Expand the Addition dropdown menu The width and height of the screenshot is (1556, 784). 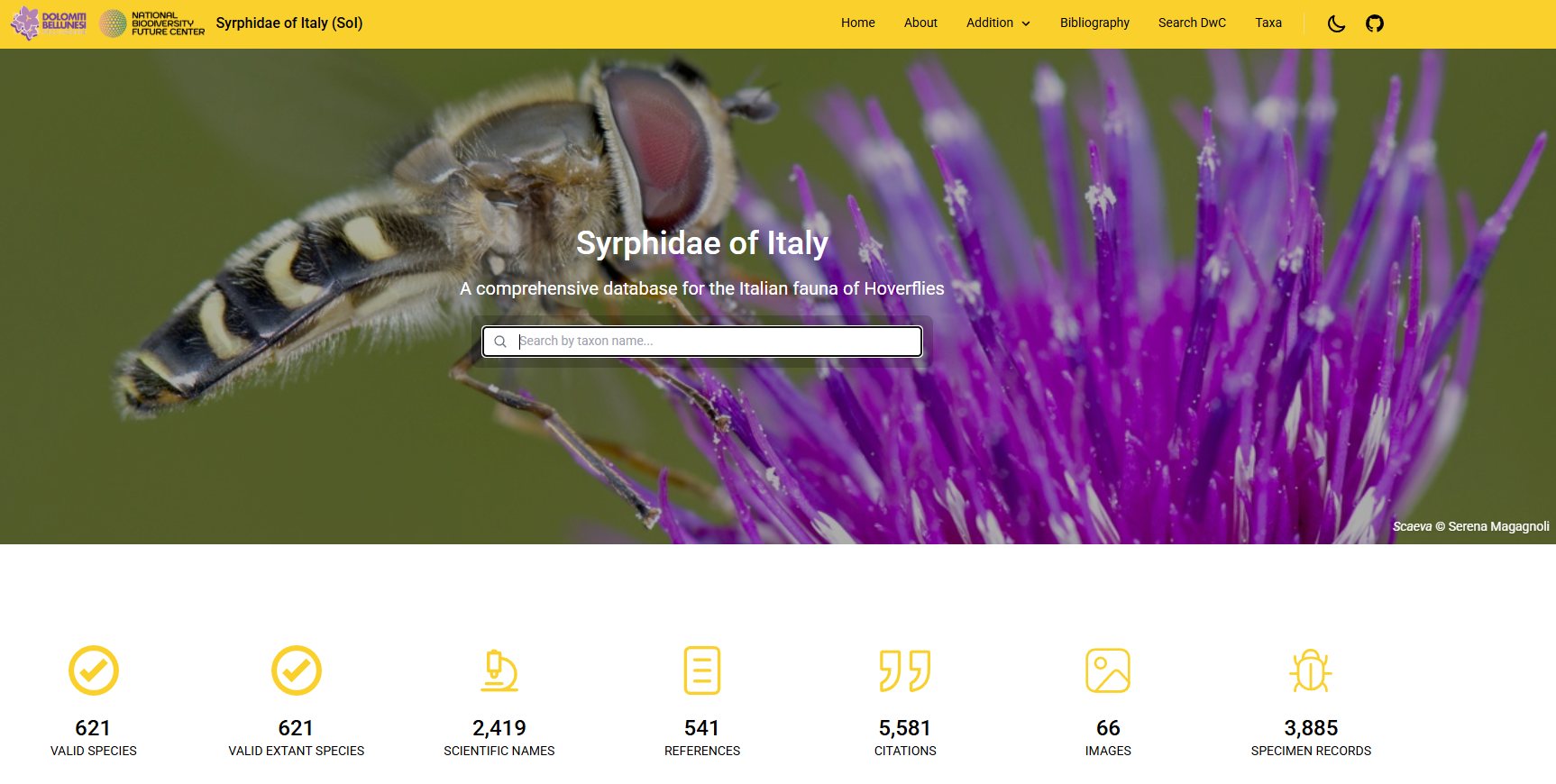tap(998, 23)
